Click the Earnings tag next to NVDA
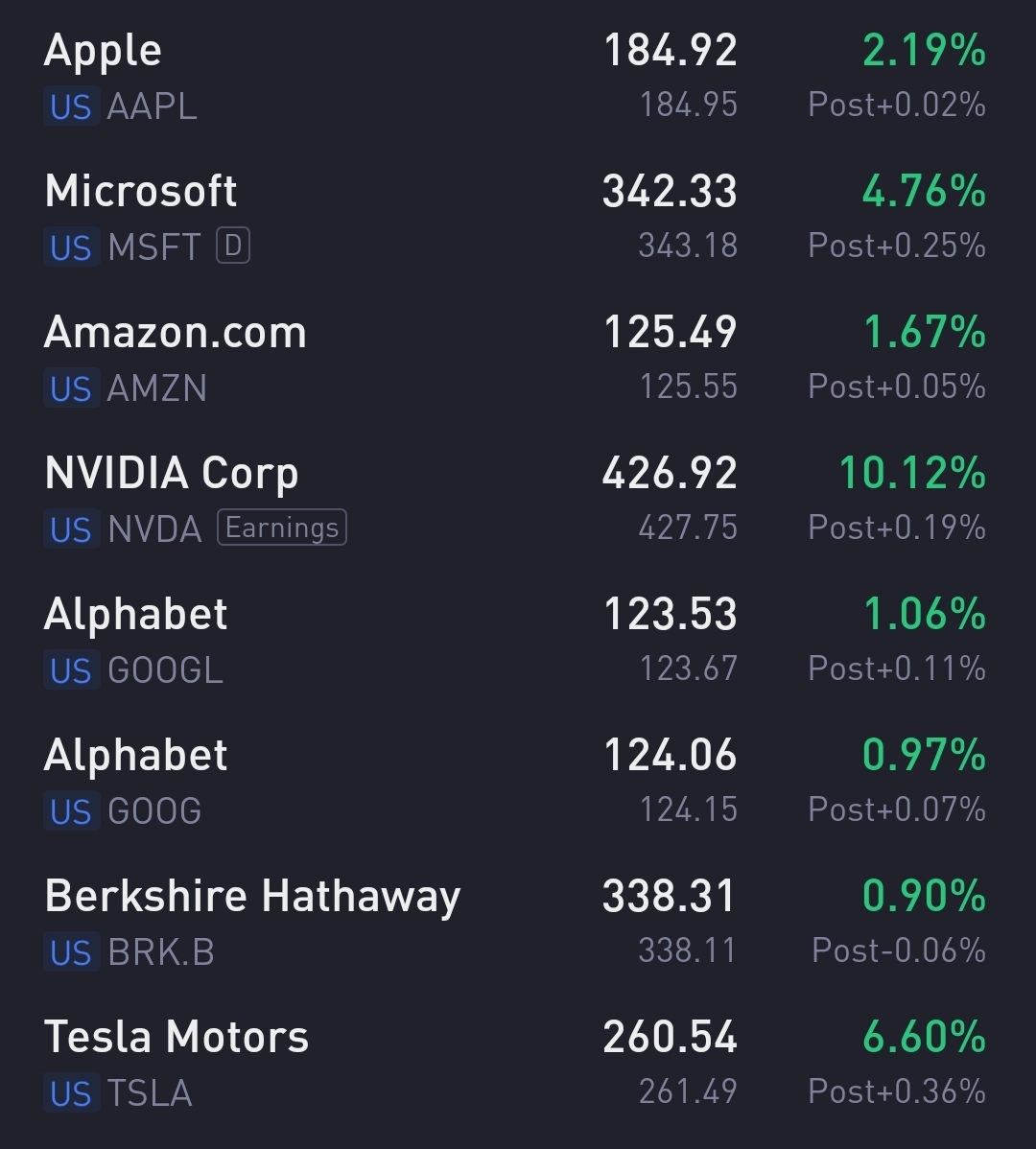 tap(282, 528)
